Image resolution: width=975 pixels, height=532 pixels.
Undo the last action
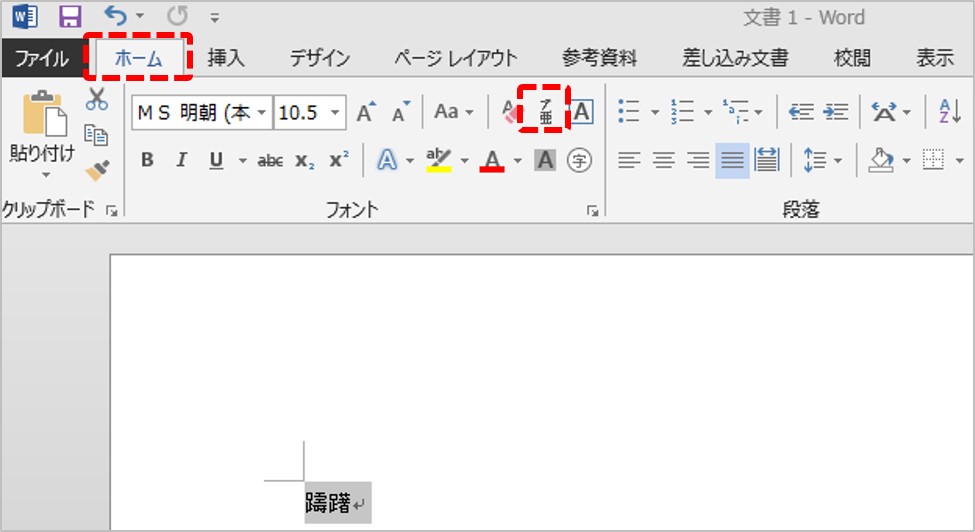[116, 16]
